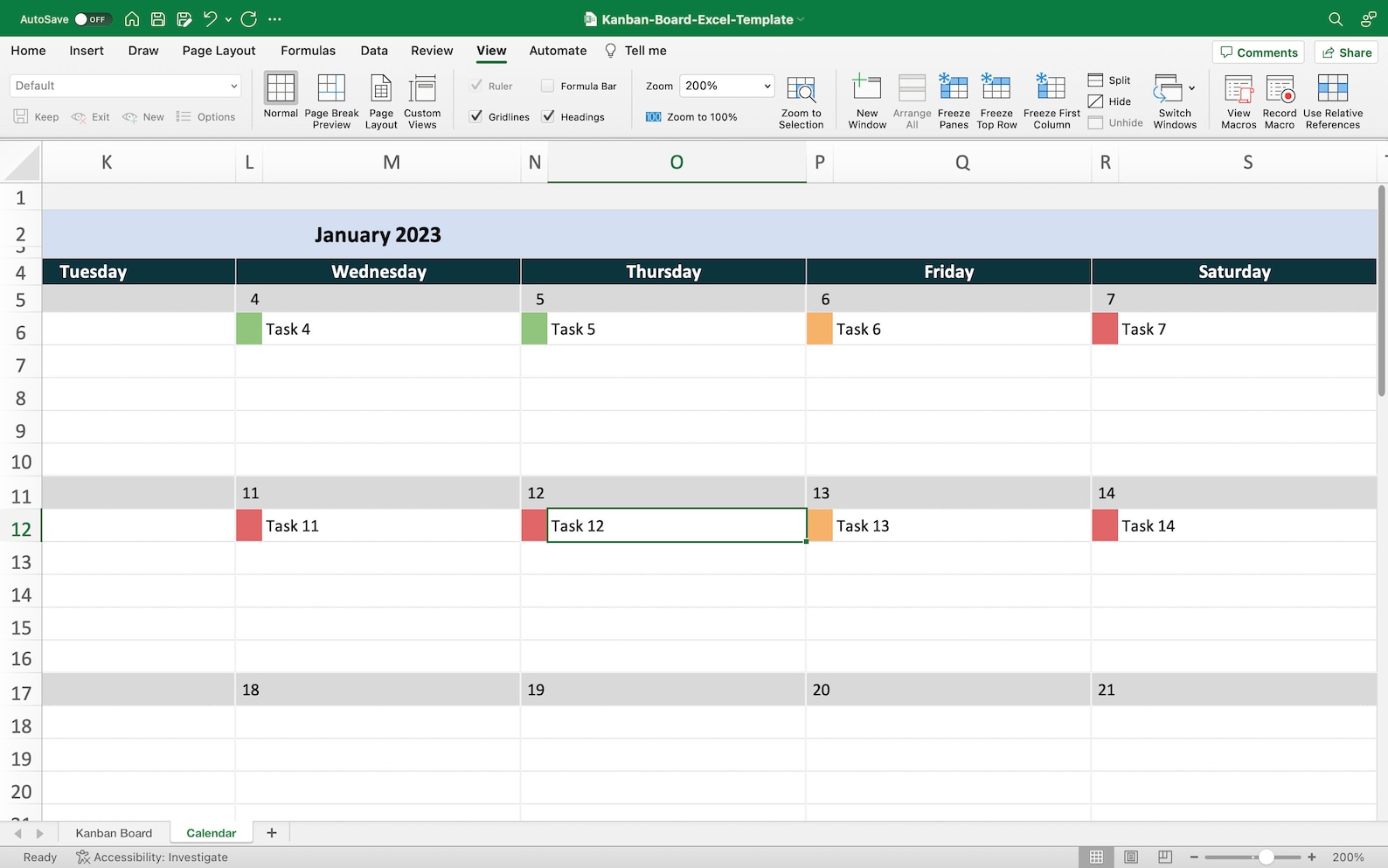Add a new sheet with plus button

click(272, 833)
